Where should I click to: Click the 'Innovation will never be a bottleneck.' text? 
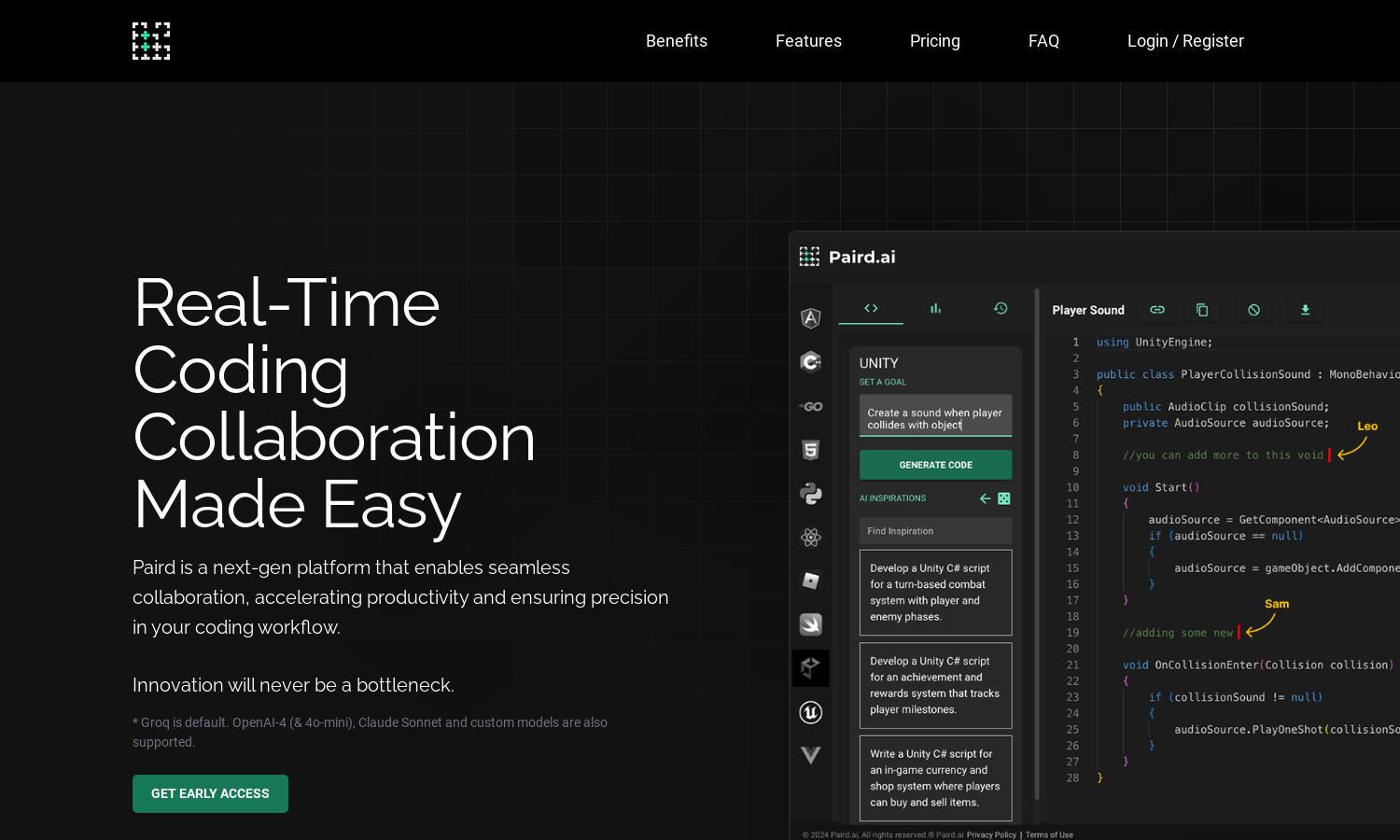[293, 685]
